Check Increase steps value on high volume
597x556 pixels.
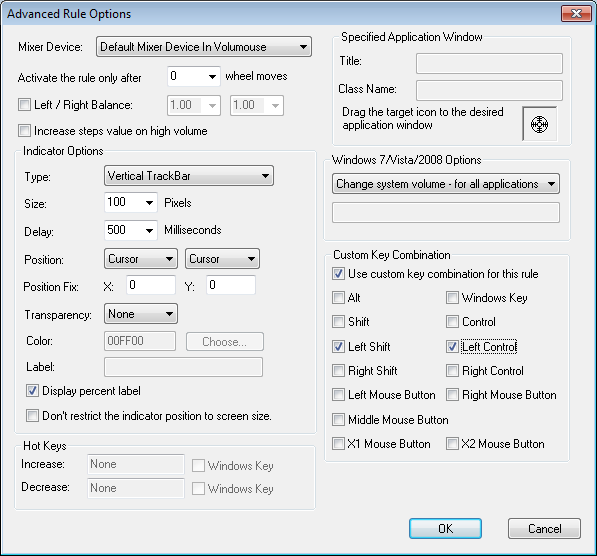point(24,131)
